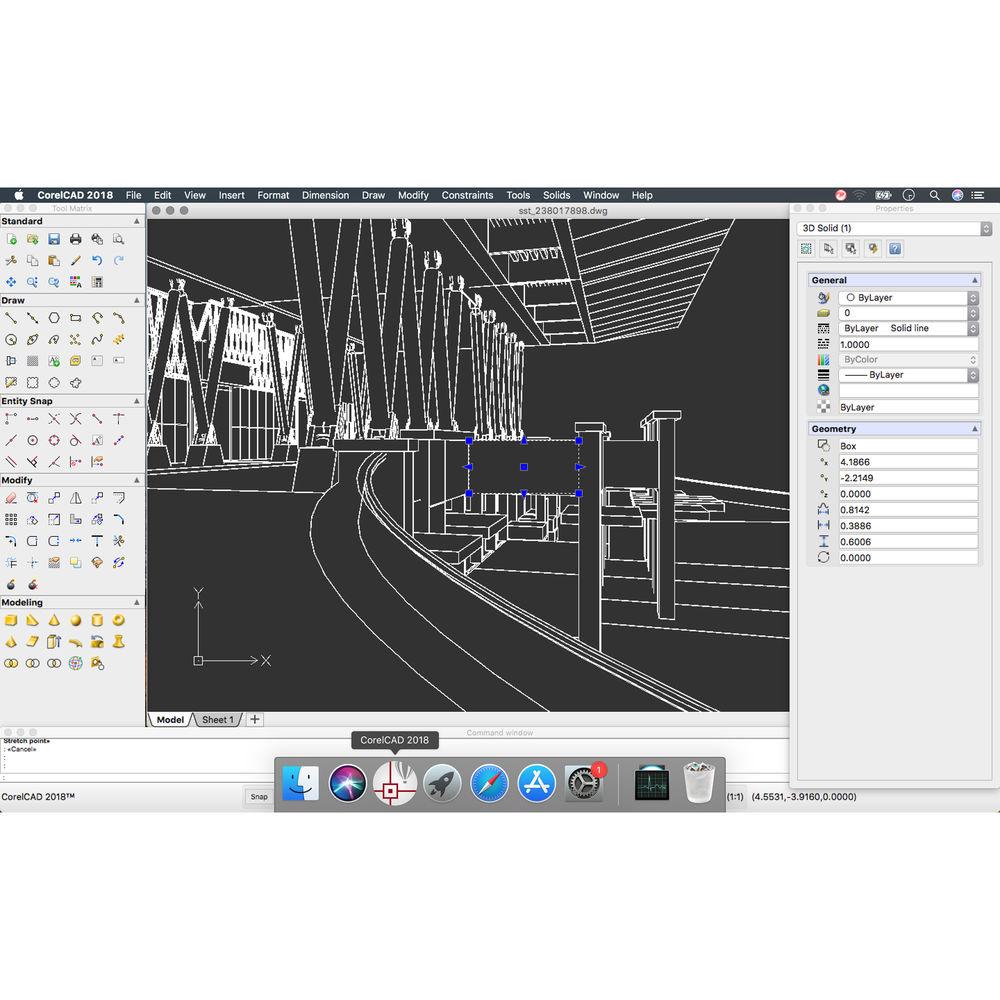
Task: Pick the Cylinder tool in Modeling panel
Action: 96,620
